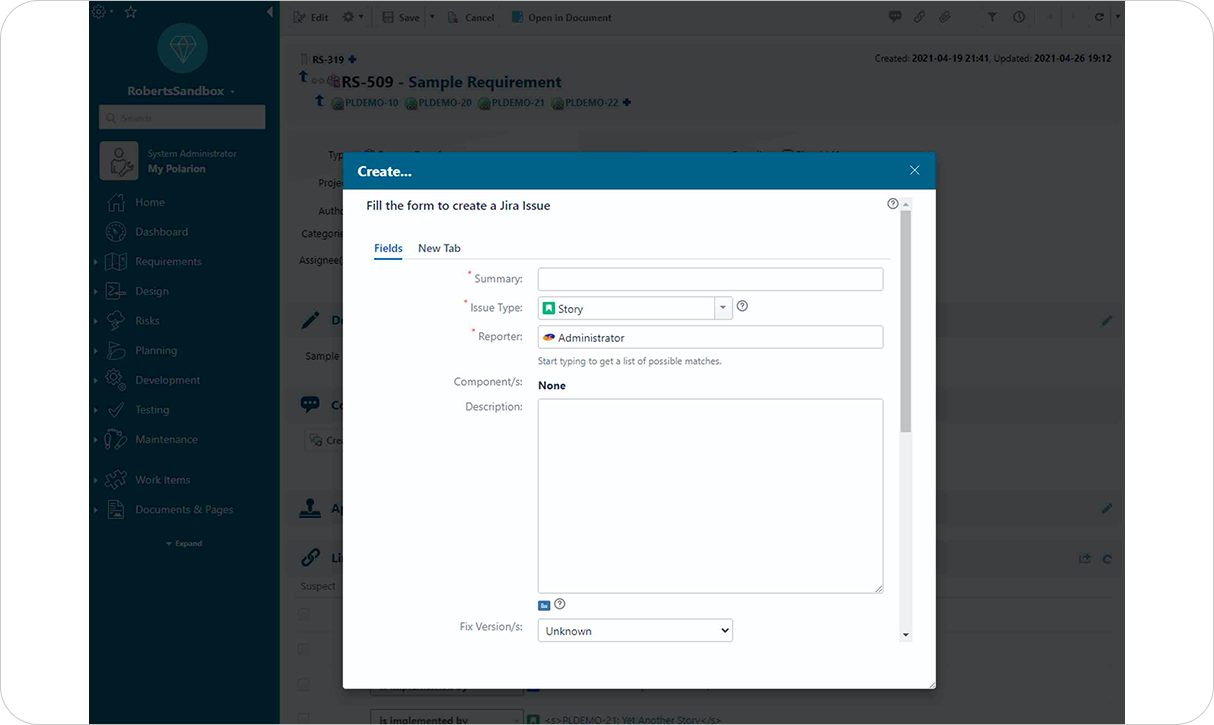Click the Documents & Pages file icon

pyautogui.click(x=116, y=510)
